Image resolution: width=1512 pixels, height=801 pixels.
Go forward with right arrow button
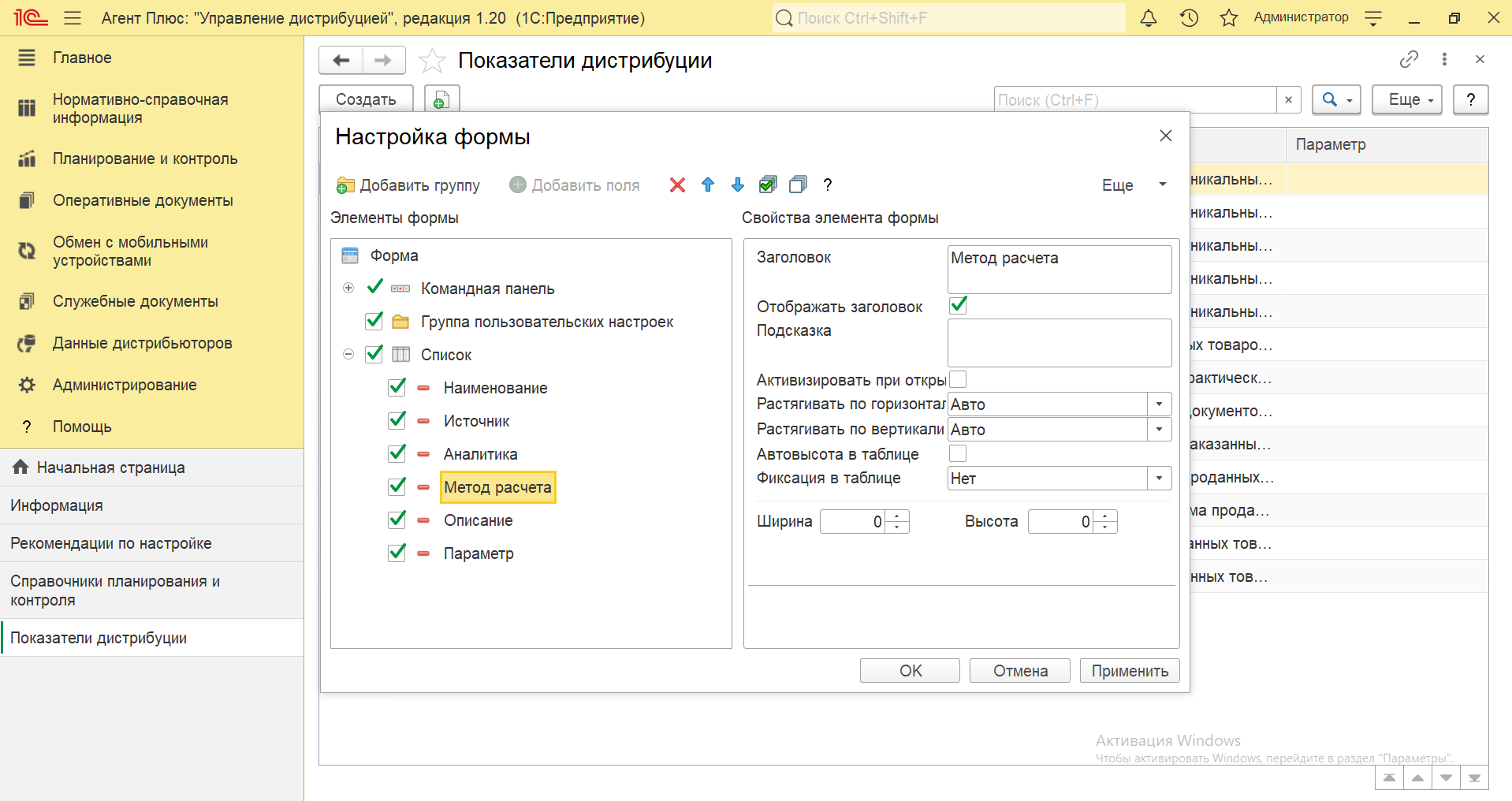(383, 60)
